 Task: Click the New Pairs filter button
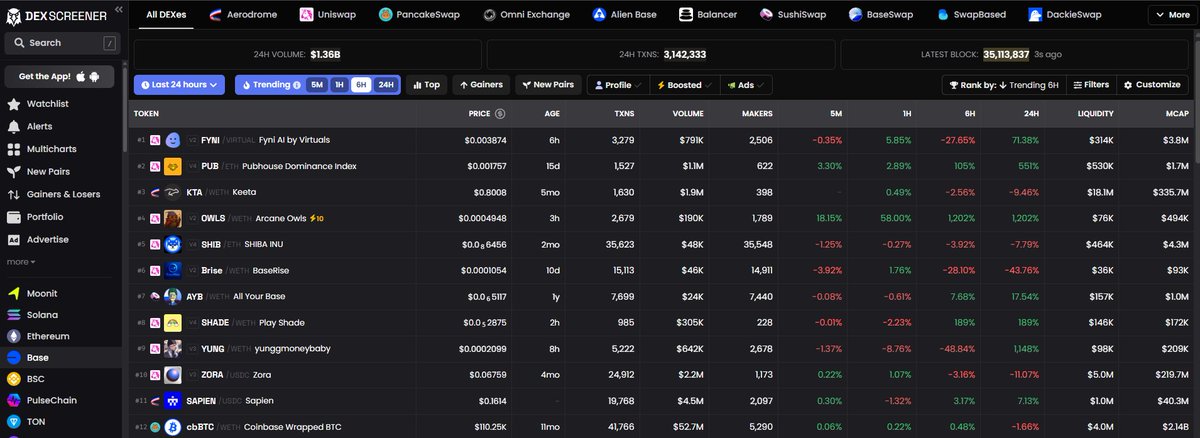click(x=548, y=85)
